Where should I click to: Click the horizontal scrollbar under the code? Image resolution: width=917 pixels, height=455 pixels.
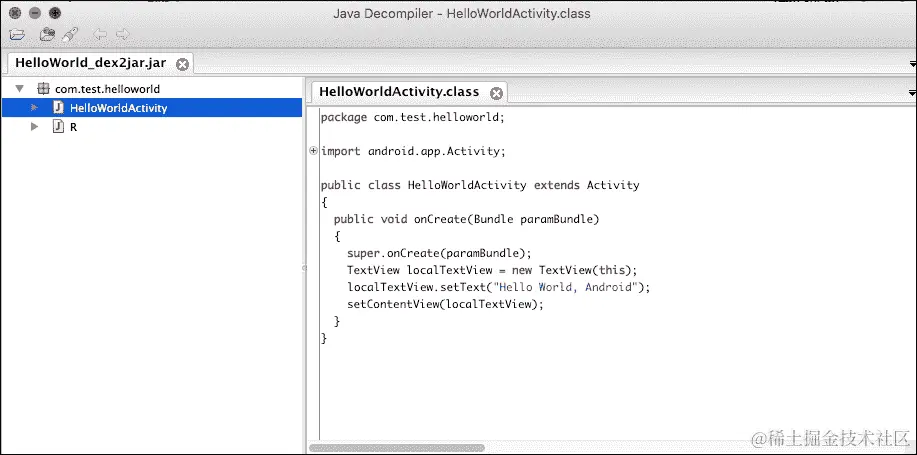pos(397,448)
